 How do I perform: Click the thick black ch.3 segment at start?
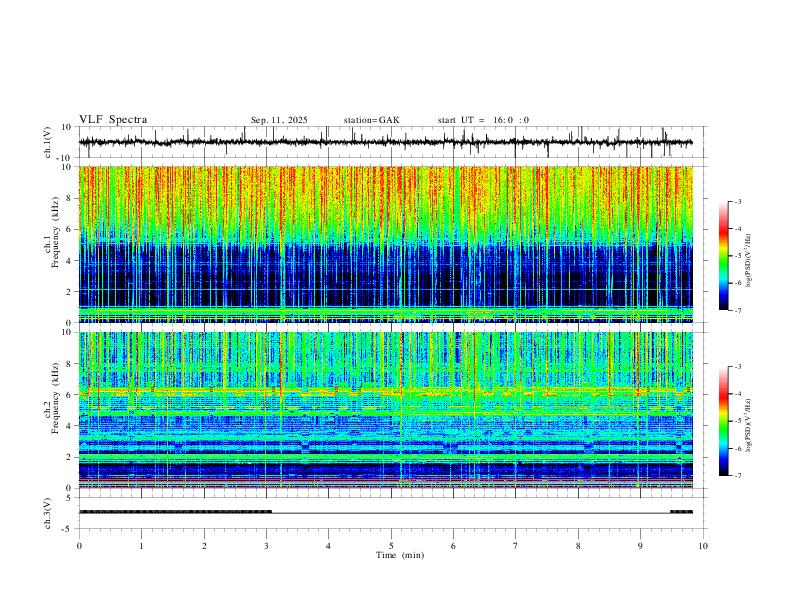coord(175,512)
